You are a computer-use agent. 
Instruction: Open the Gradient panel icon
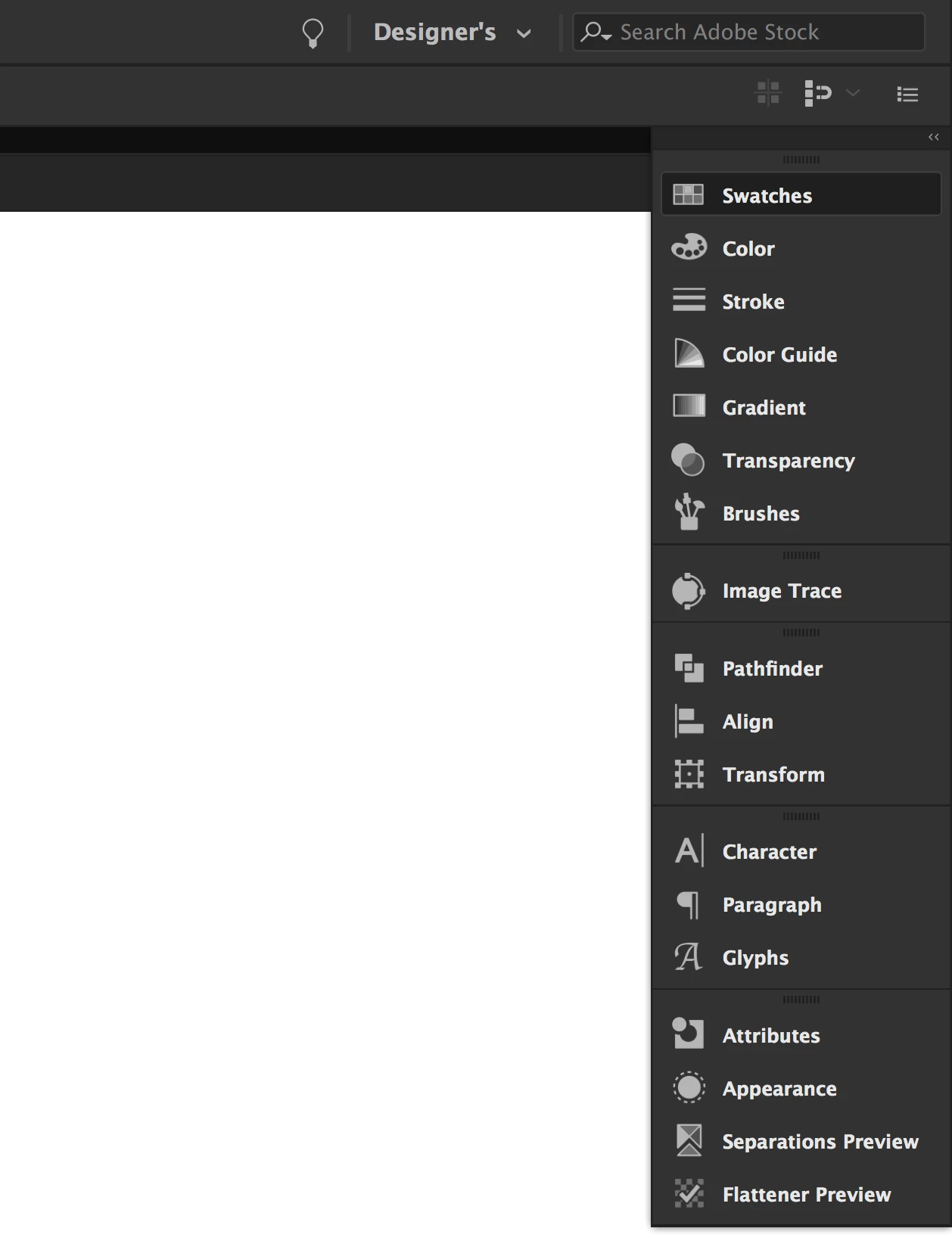click(689, 406)
